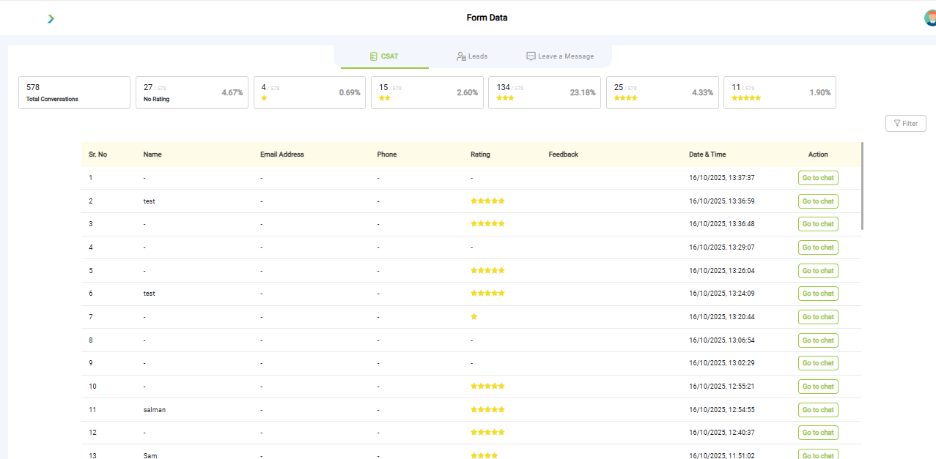Select the four-star 4.33% rating card
The height and width of the screenshot is (459, 936).
click(x=662, y=93)
